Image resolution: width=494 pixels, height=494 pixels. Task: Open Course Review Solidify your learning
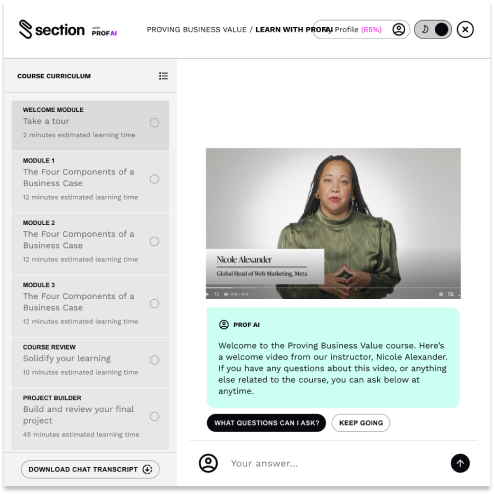[90, 363]
